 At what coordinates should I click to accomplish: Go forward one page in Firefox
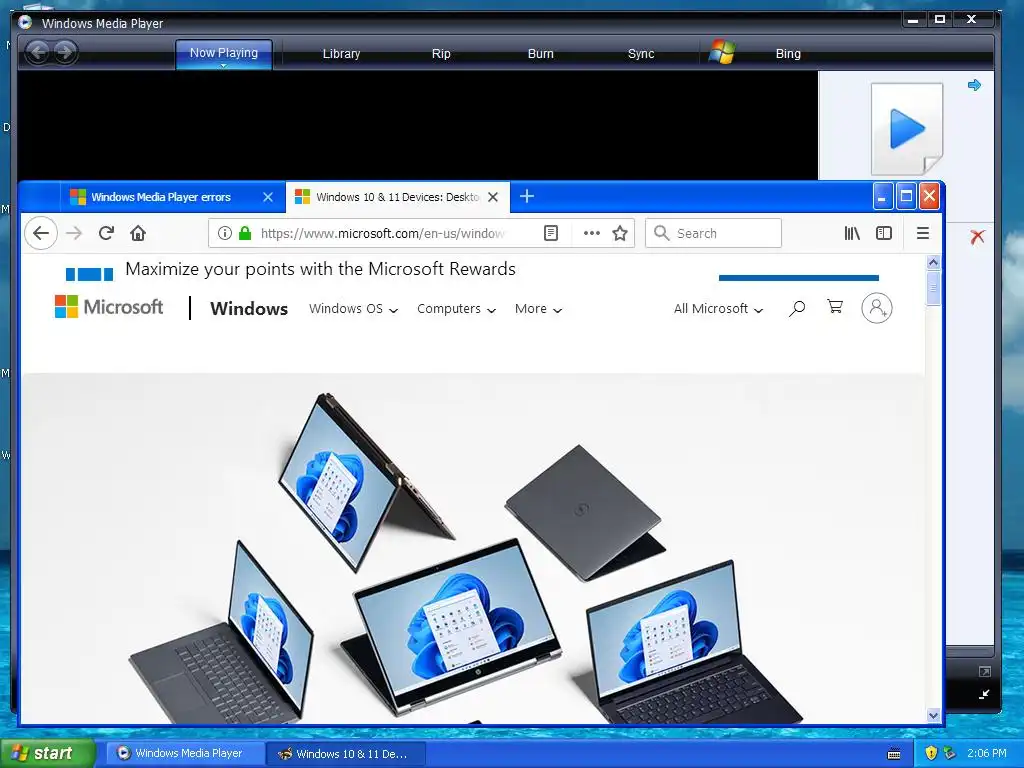click(x=74, y=233)
